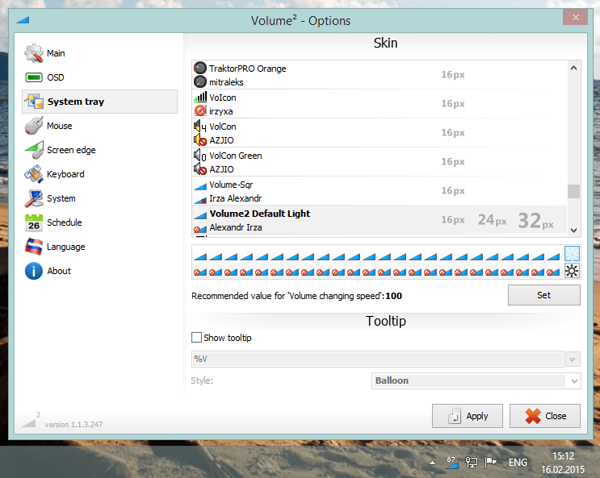Close the Volume2 Options window
This screenshot has width=600, height=478.
[x=575, y=17]
